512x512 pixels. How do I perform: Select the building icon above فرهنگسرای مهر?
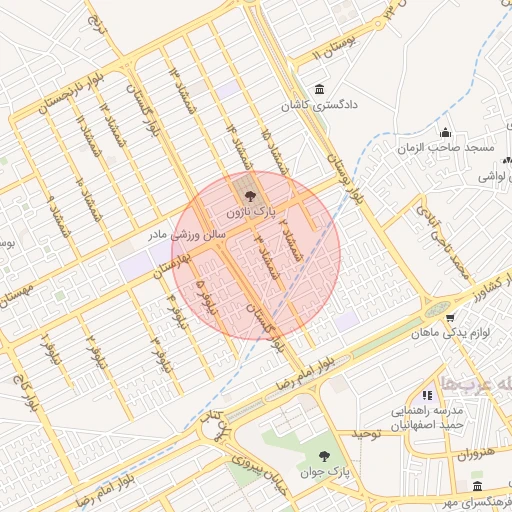coord(477,486)
